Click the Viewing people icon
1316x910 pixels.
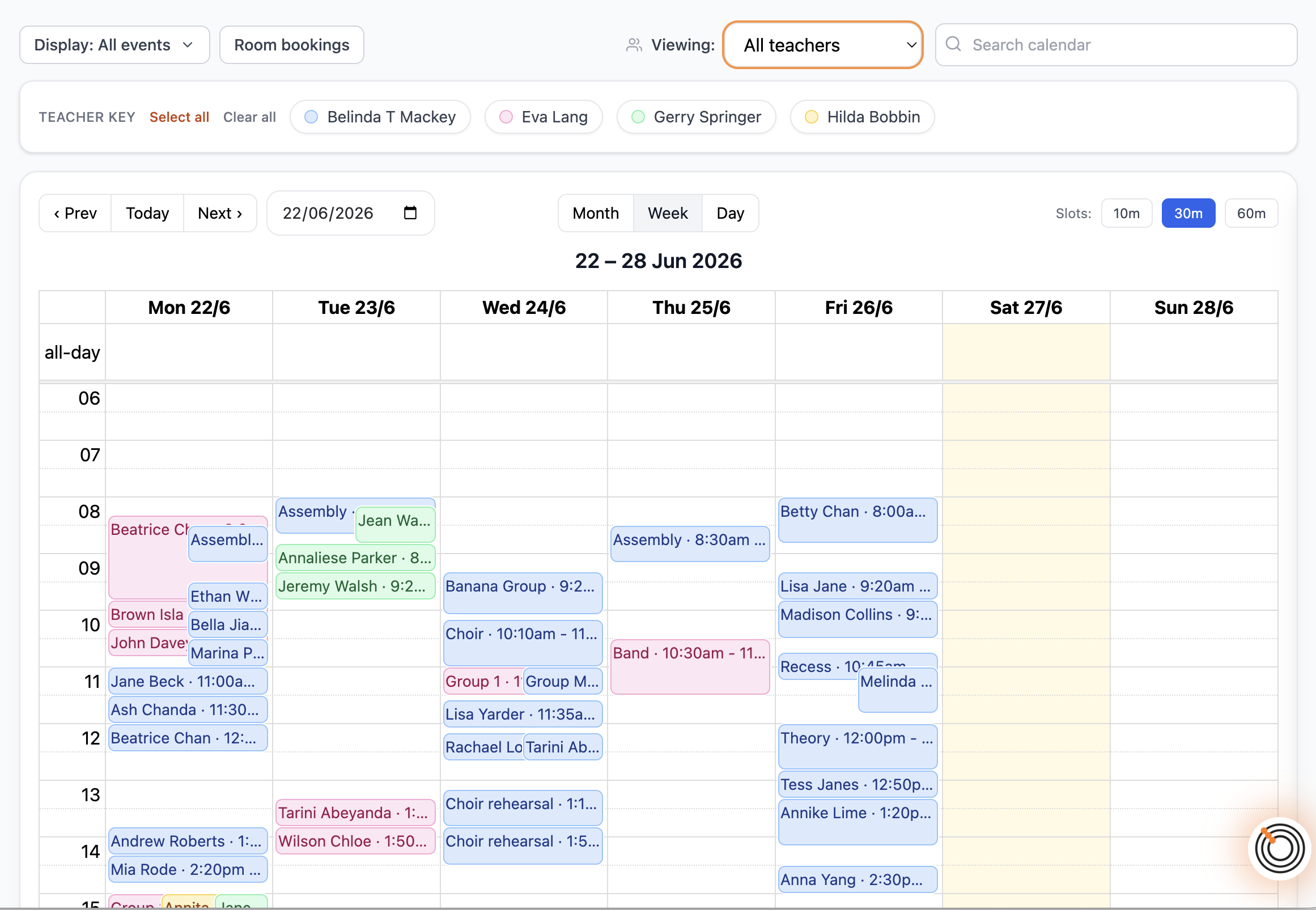634,44
